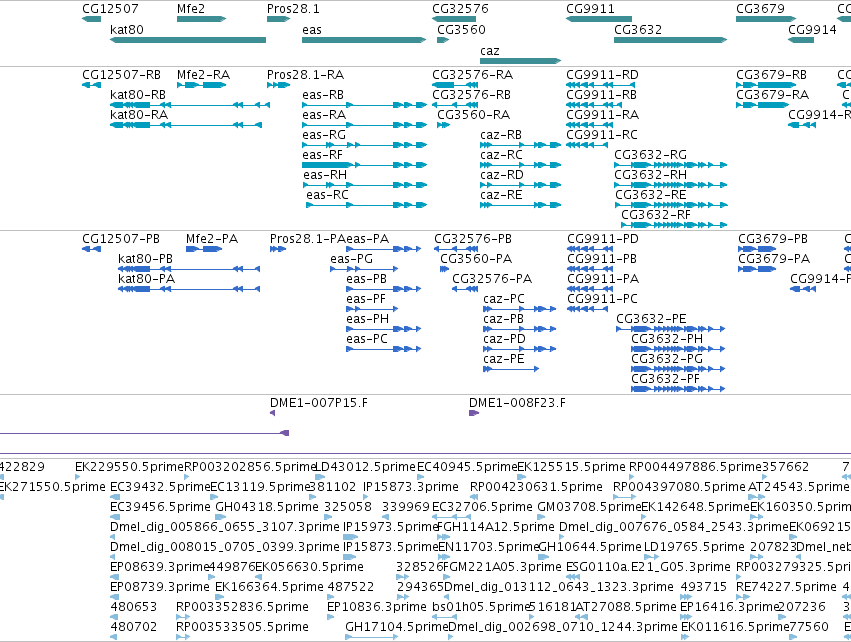Click the 'RE74227.5prime' EST label

[x=786, y=587]
